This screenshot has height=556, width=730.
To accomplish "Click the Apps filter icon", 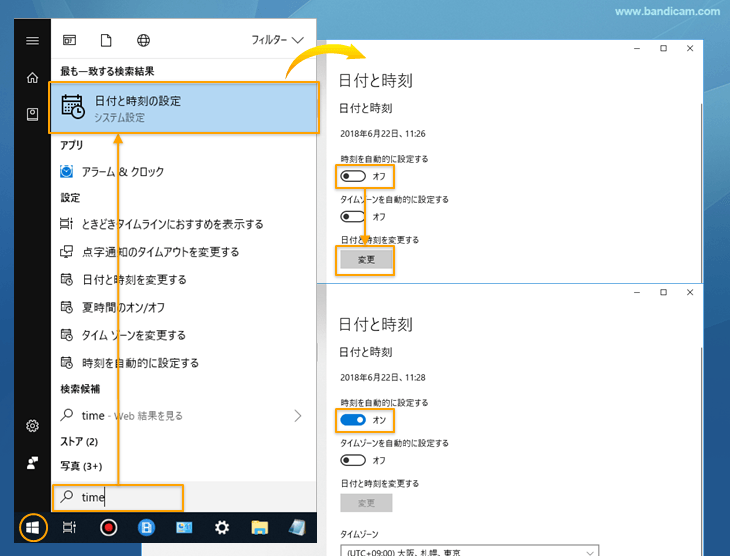I will pos(70,41).
